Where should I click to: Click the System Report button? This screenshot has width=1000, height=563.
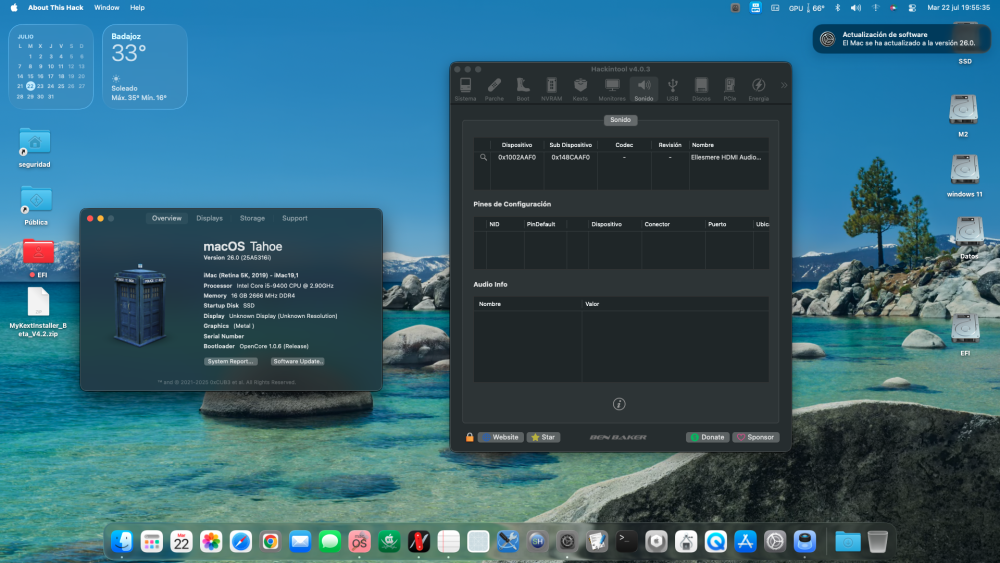pos(231,362)
